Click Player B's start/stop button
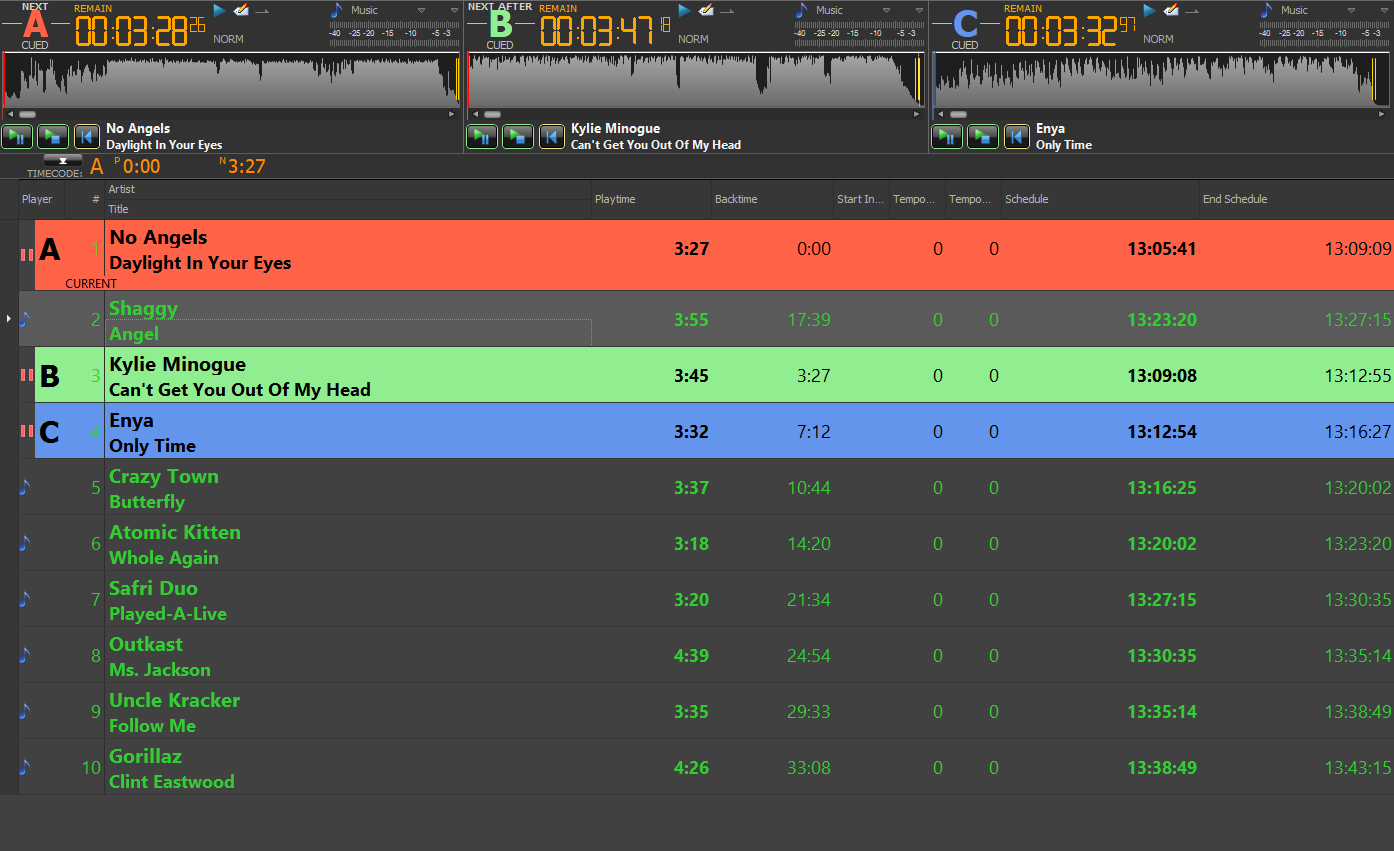The height and width of the screenshot is (851, 1394). click(x=518, y=137)
